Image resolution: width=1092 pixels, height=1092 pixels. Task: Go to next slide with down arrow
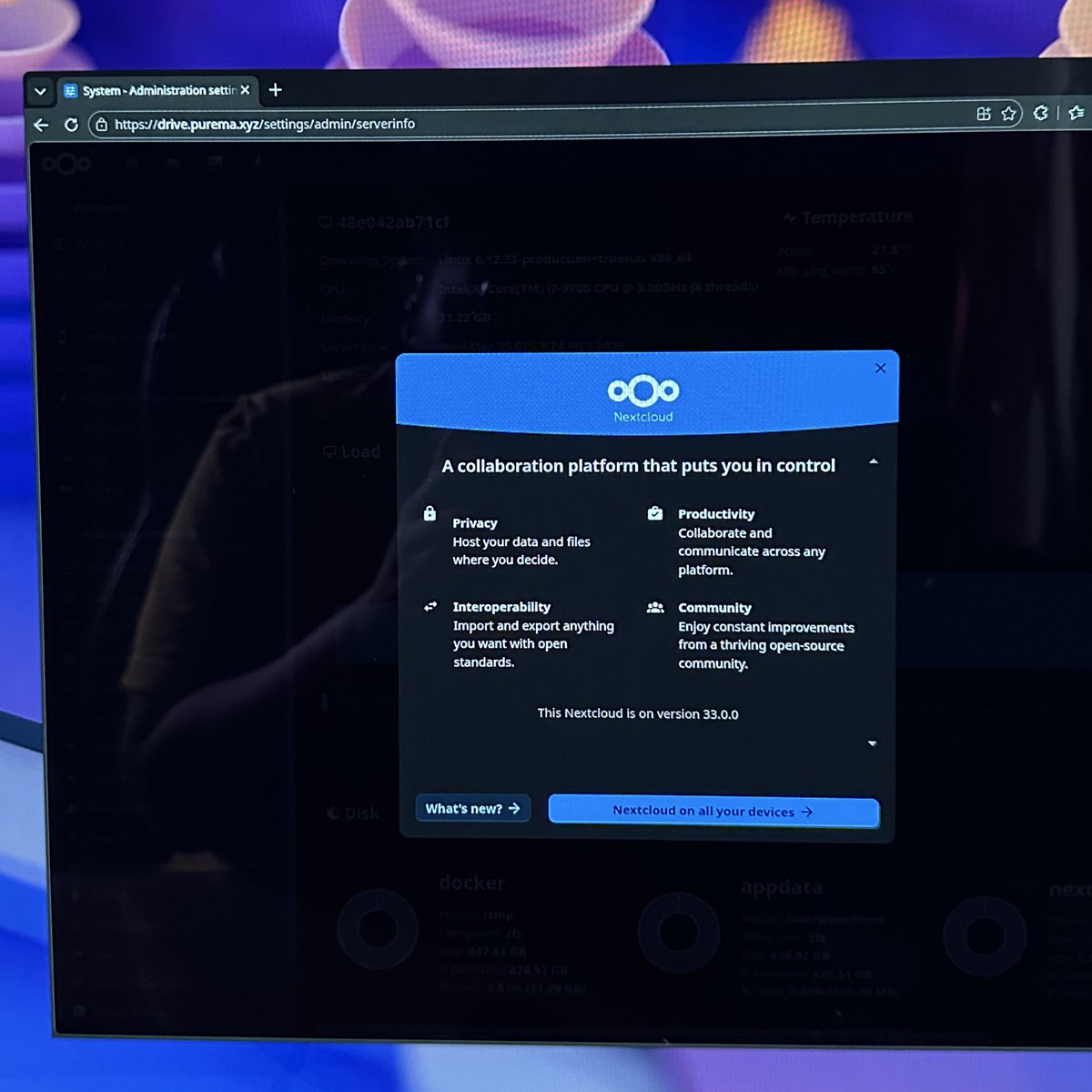872,743
